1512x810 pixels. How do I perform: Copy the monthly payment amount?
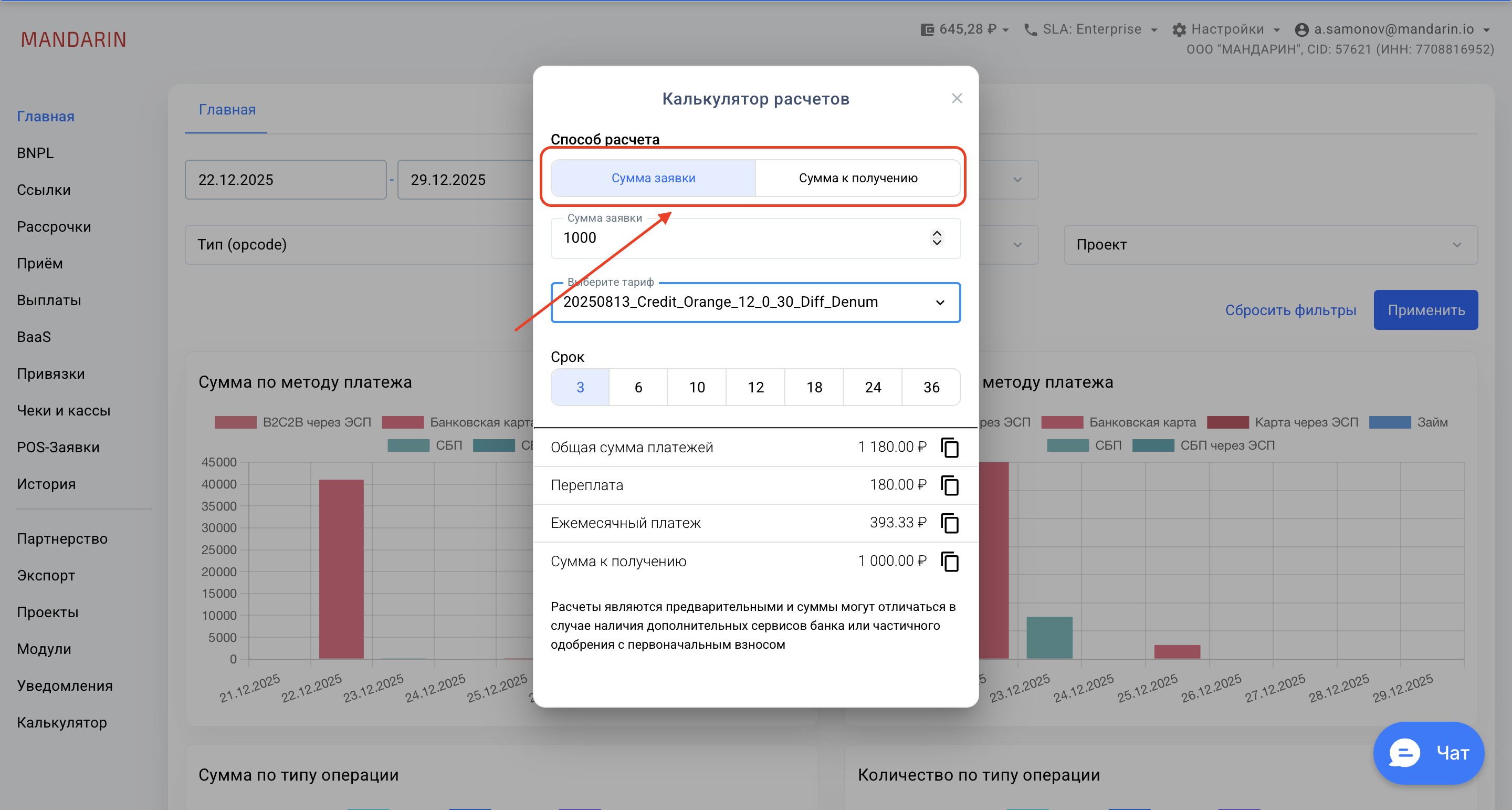click(950, 523)
